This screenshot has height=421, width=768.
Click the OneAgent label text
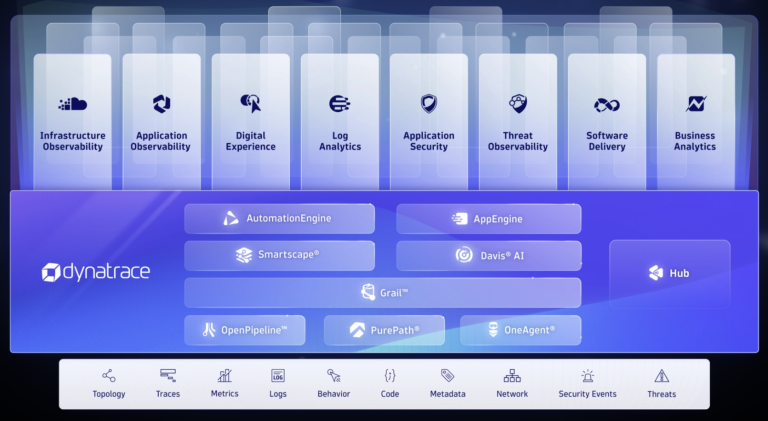click(x=529, y=330)
